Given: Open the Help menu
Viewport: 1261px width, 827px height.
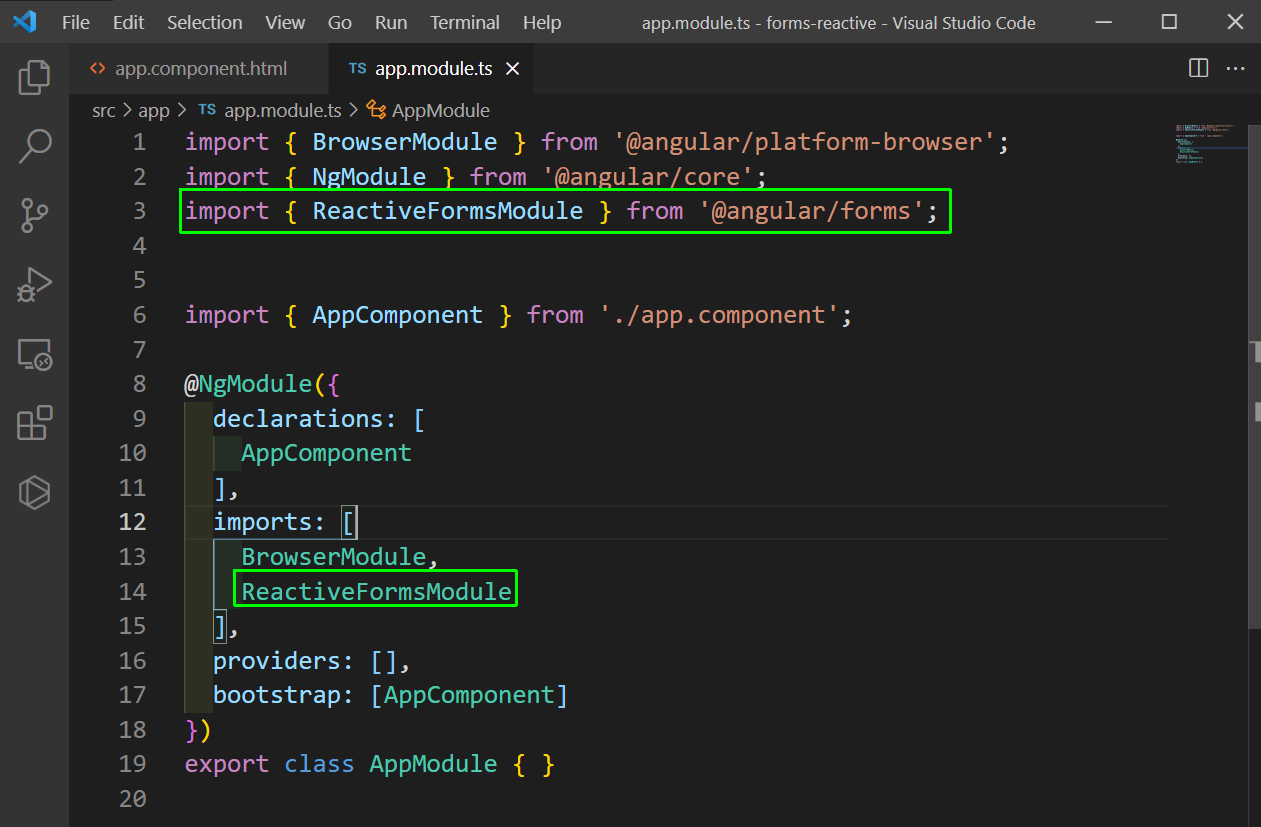Looking at the screenshot, I should coord(542,22).
